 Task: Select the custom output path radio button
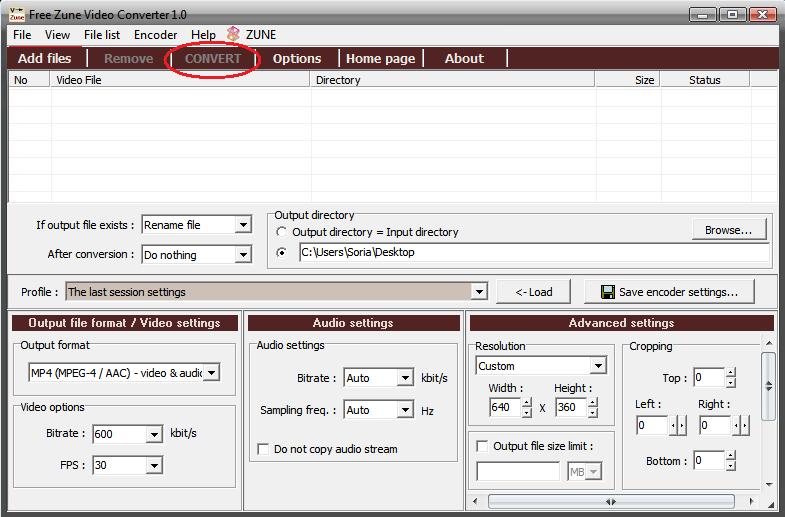point(281,252)
